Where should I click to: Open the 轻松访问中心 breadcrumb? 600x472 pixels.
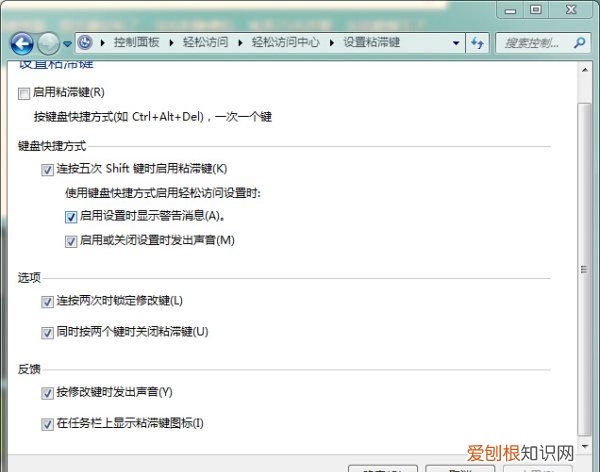click(x=285, y=42)
